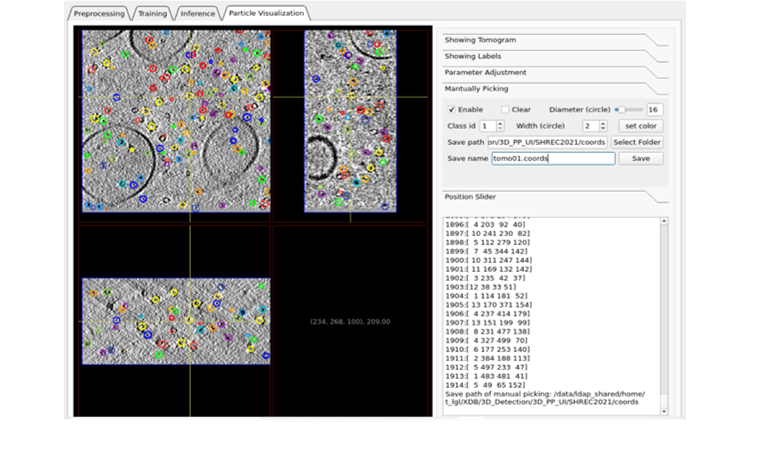The height and width of the screenshot is (470, 780).
Task: Uncheck the Enable checkbox
Action: (452, 109)
